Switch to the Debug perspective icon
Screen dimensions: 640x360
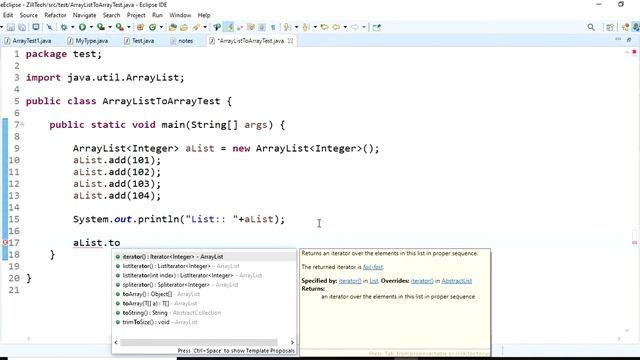click(x=636, y=27)
